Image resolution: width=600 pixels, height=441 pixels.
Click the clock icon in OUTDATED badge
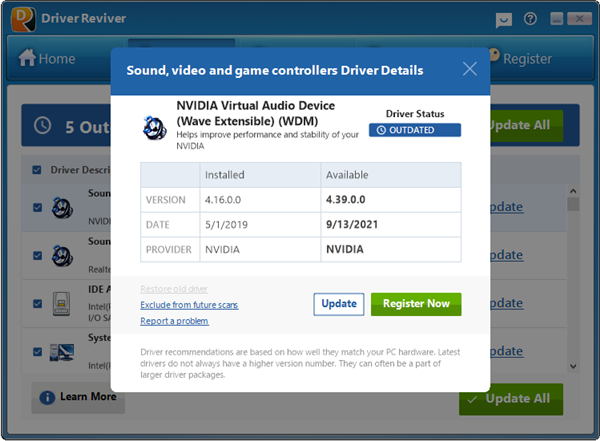point(381,130)
